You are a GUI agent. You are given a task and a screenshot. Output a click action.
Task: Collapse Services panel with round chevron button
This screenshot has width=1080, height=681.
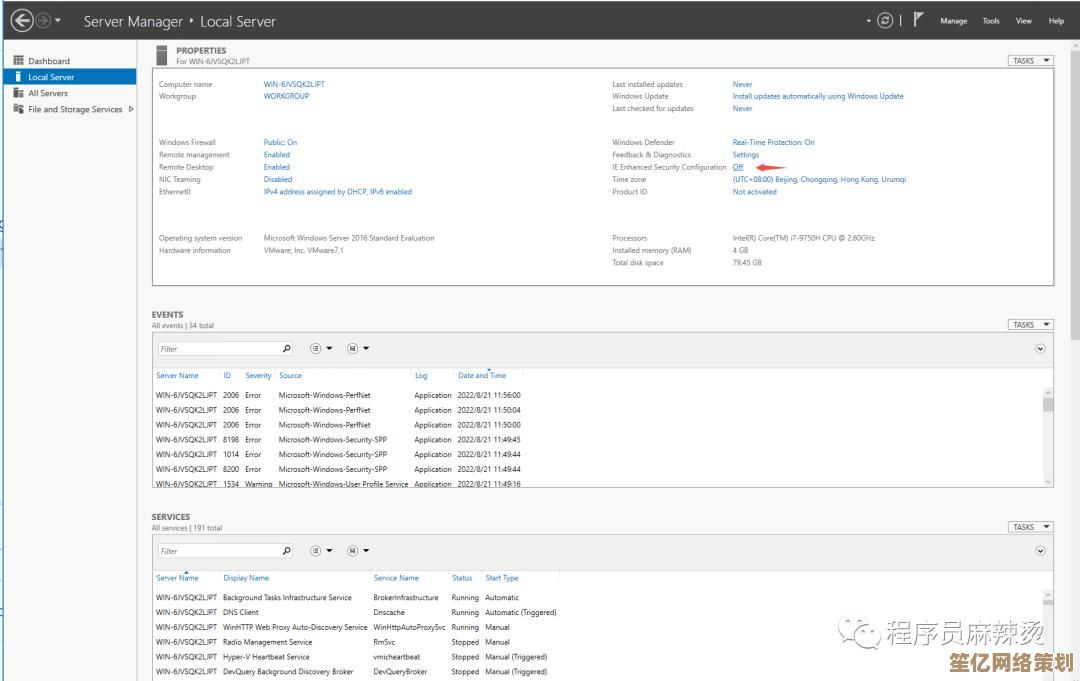1040,551
